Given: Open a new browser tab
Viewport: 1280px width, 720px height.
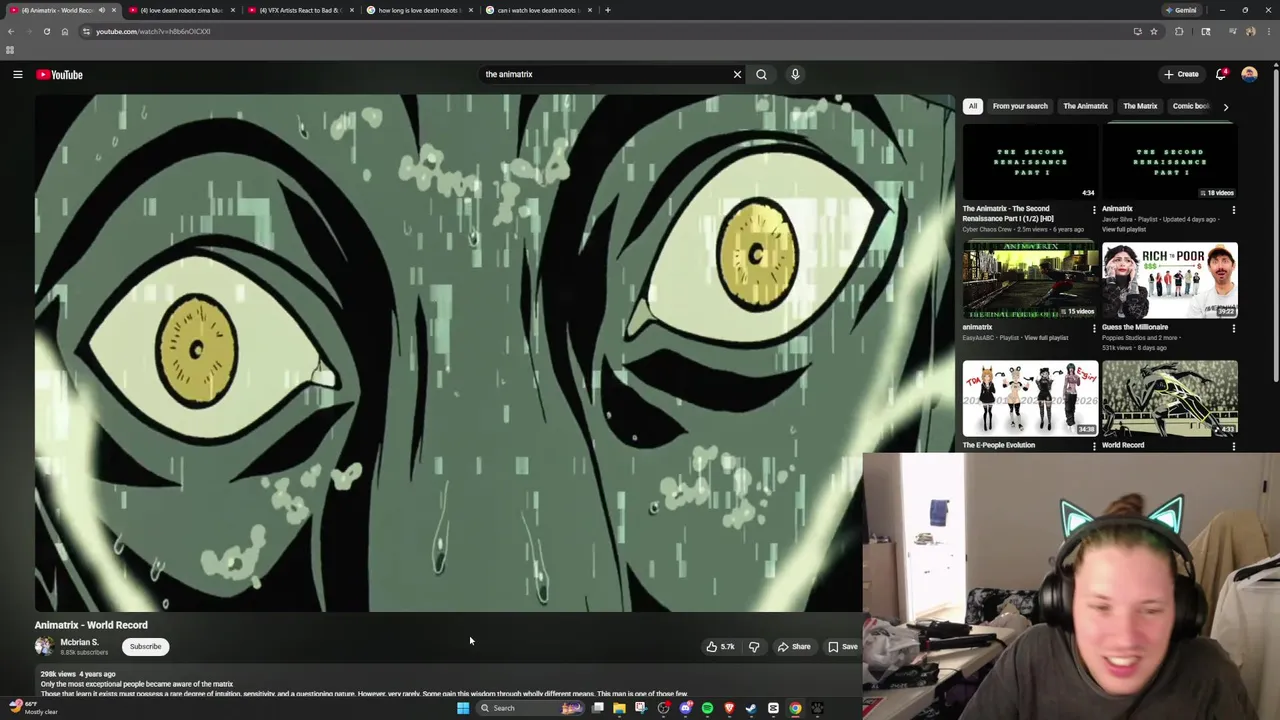Looking at the screenshot, I should click(607, 10).
